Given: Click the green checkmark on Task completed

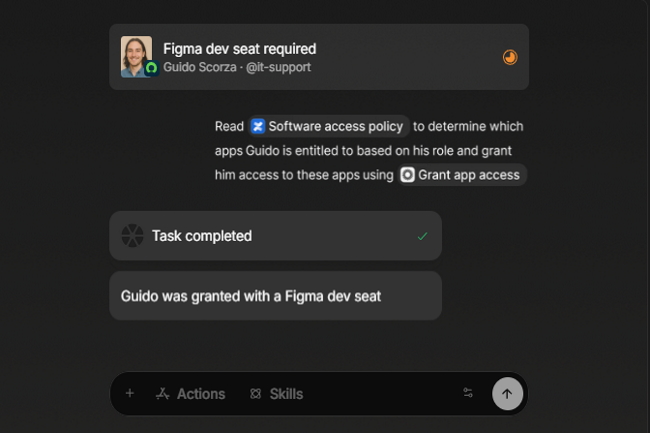Looking at the screenshot, I should point(422,236).
